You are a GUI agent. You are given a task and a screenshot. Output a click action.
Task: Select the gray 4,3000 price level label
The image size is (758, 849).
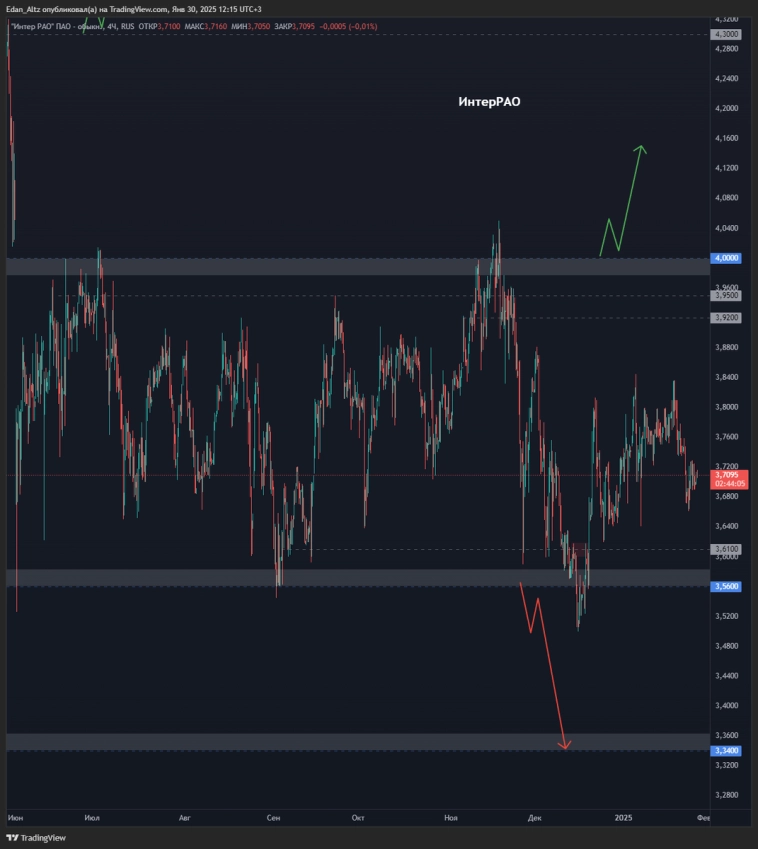pos(726,34)
